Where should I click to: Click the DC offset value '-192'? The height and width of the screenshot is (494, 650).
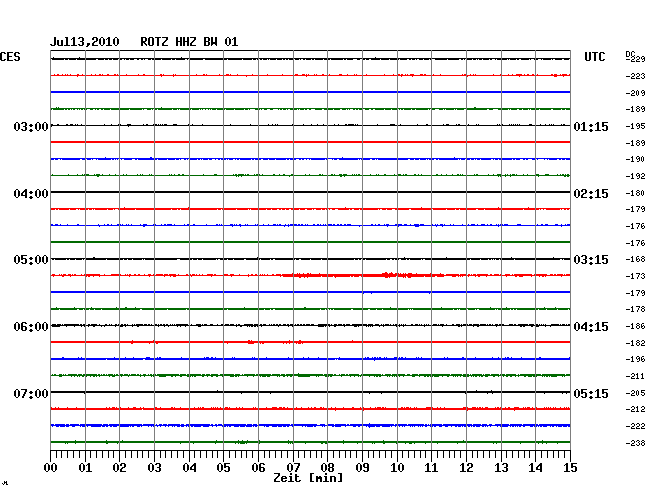[x=635, y=176]
